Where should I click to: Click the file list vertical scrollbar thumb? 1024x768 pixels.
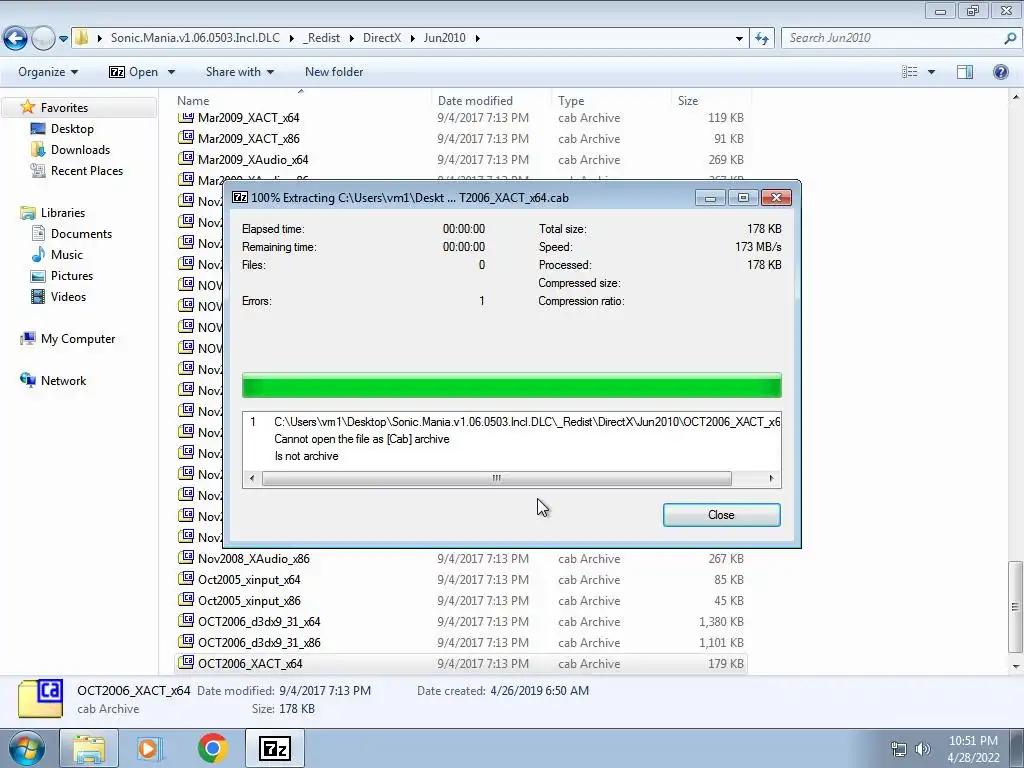(x=1015, y=607)
